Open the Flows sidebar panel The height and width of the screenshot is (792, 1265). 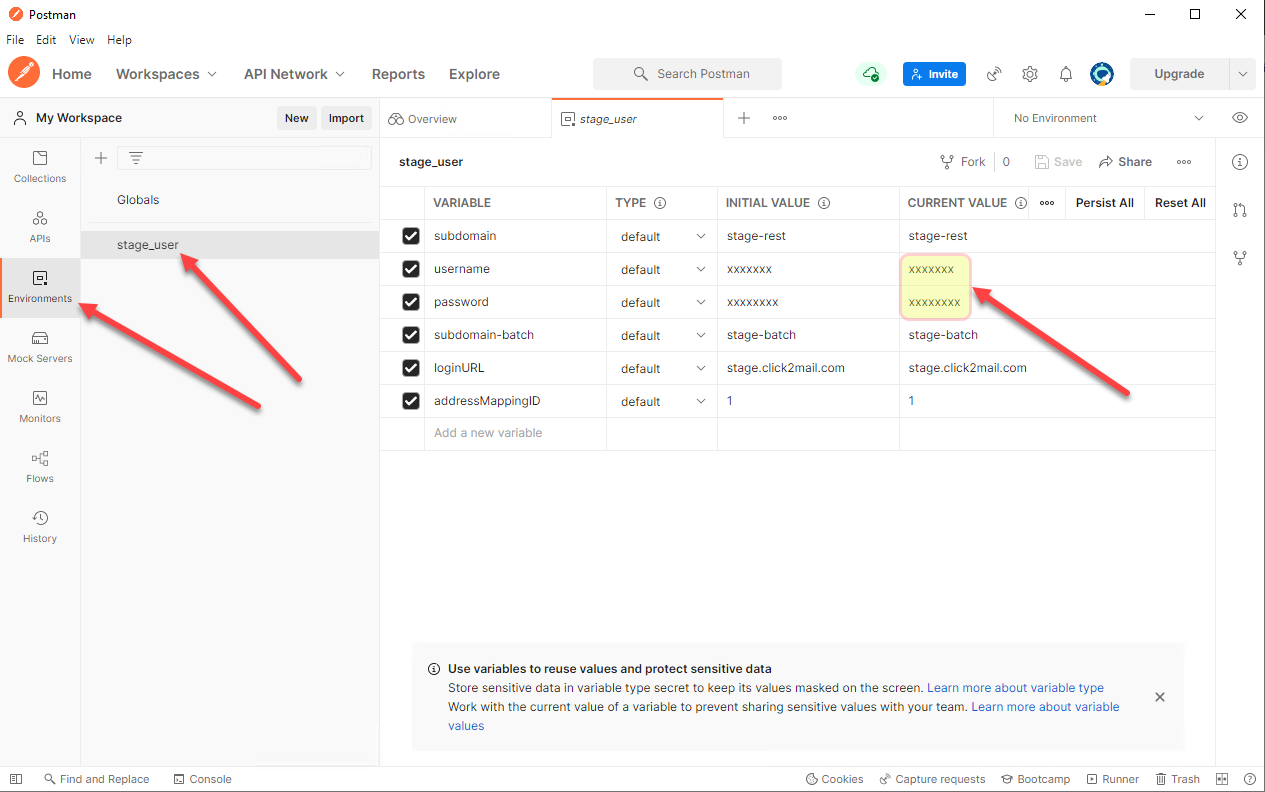40,467
